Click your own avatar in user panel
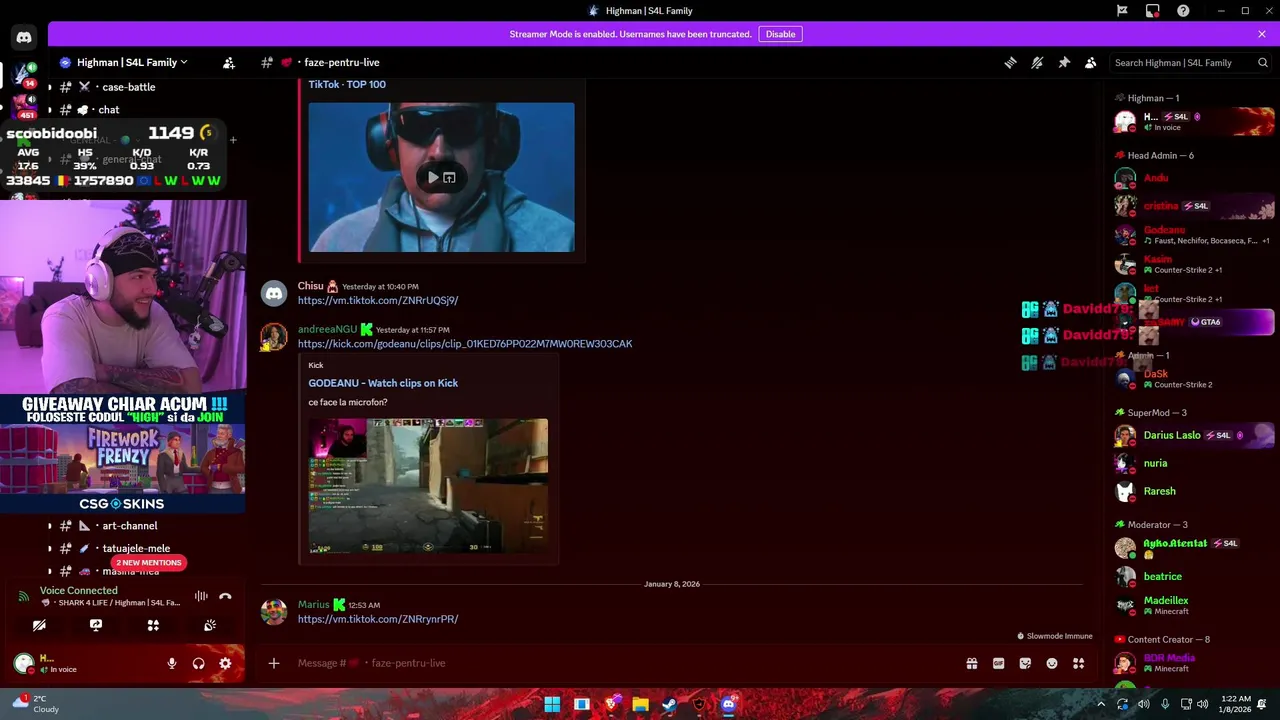 pyautogui.click(x=23, y=663)
